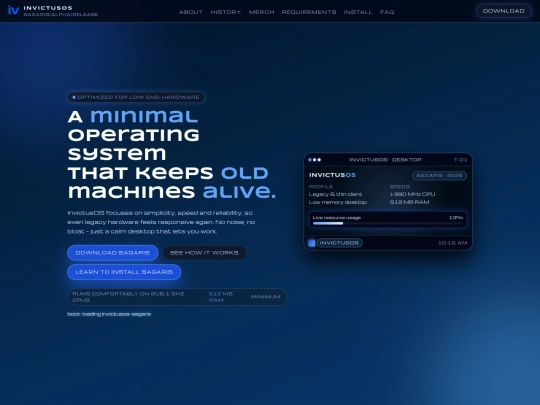
Task: Click 'Low memory desktop' profile text
Action: 338,202
